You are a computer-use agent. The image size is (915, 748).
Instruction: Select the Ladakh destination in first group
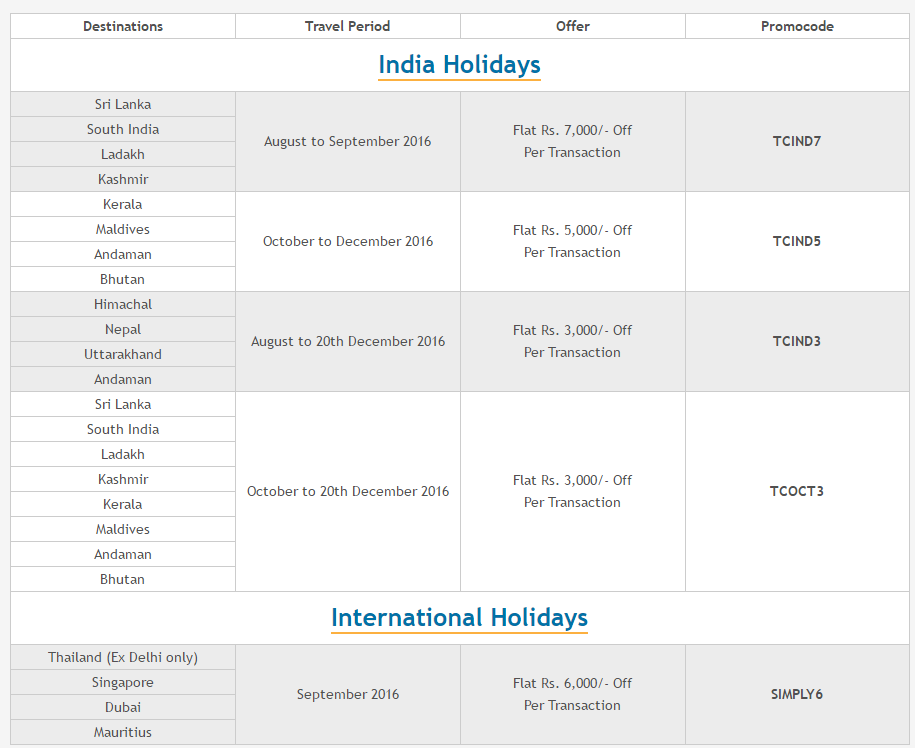(123, 154)
